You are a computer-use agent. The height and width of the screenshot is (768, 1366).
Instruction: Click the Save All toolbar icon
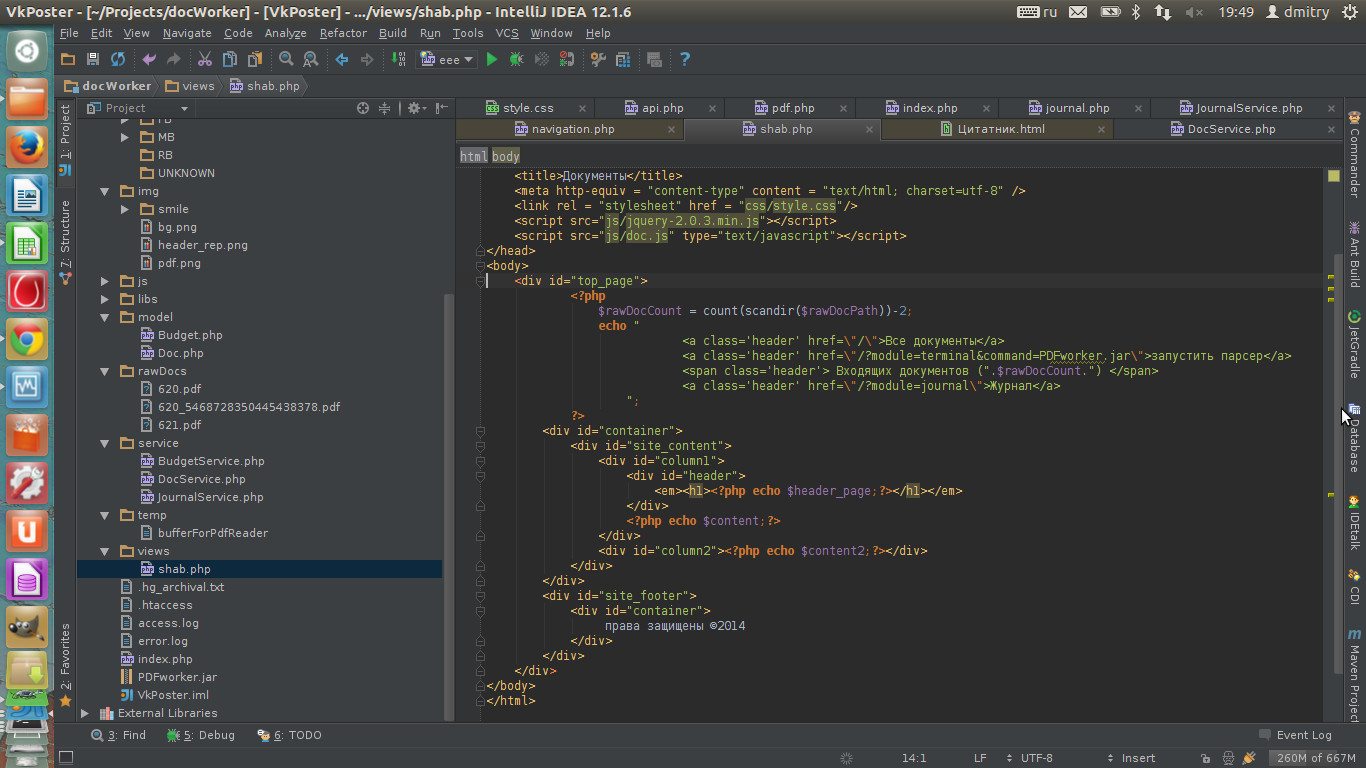[93, 60]
